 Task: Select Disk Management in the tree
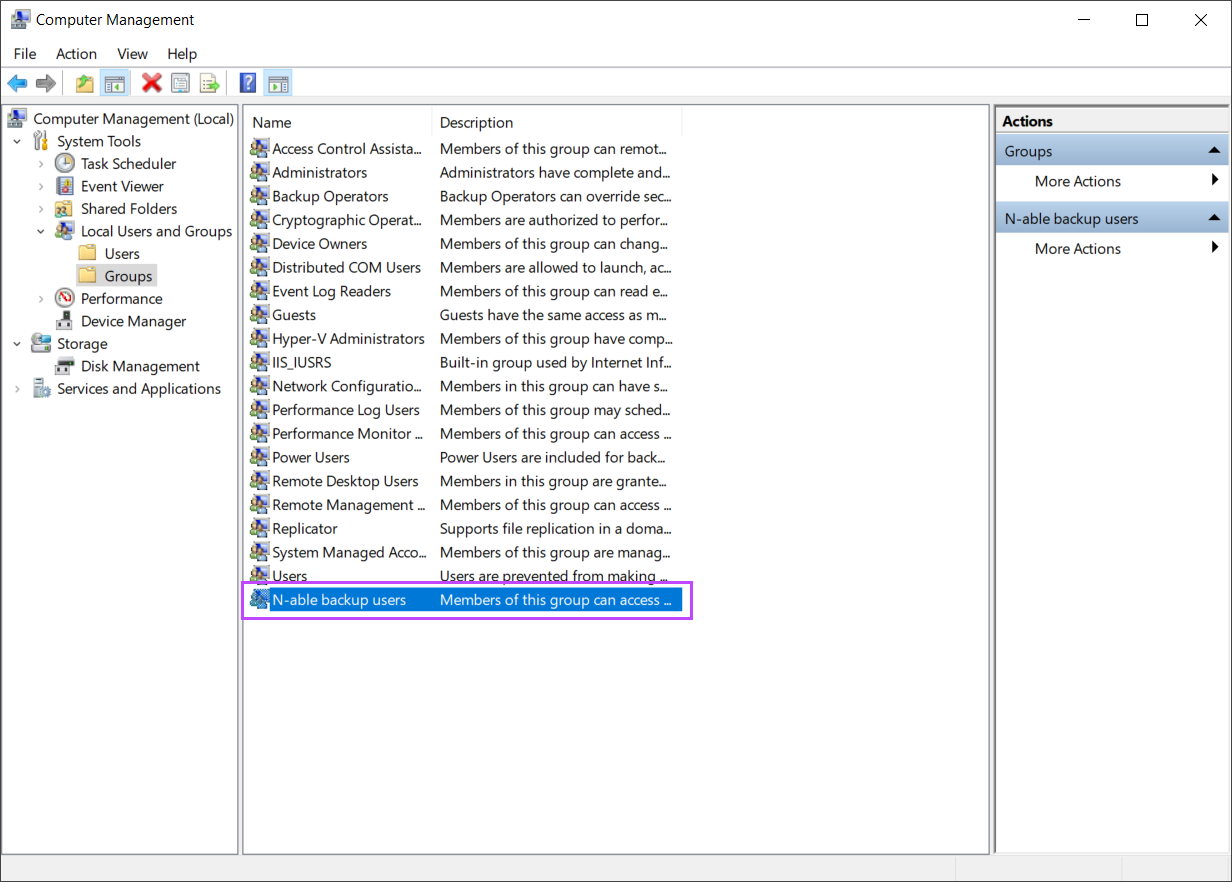tap(140, 366)
